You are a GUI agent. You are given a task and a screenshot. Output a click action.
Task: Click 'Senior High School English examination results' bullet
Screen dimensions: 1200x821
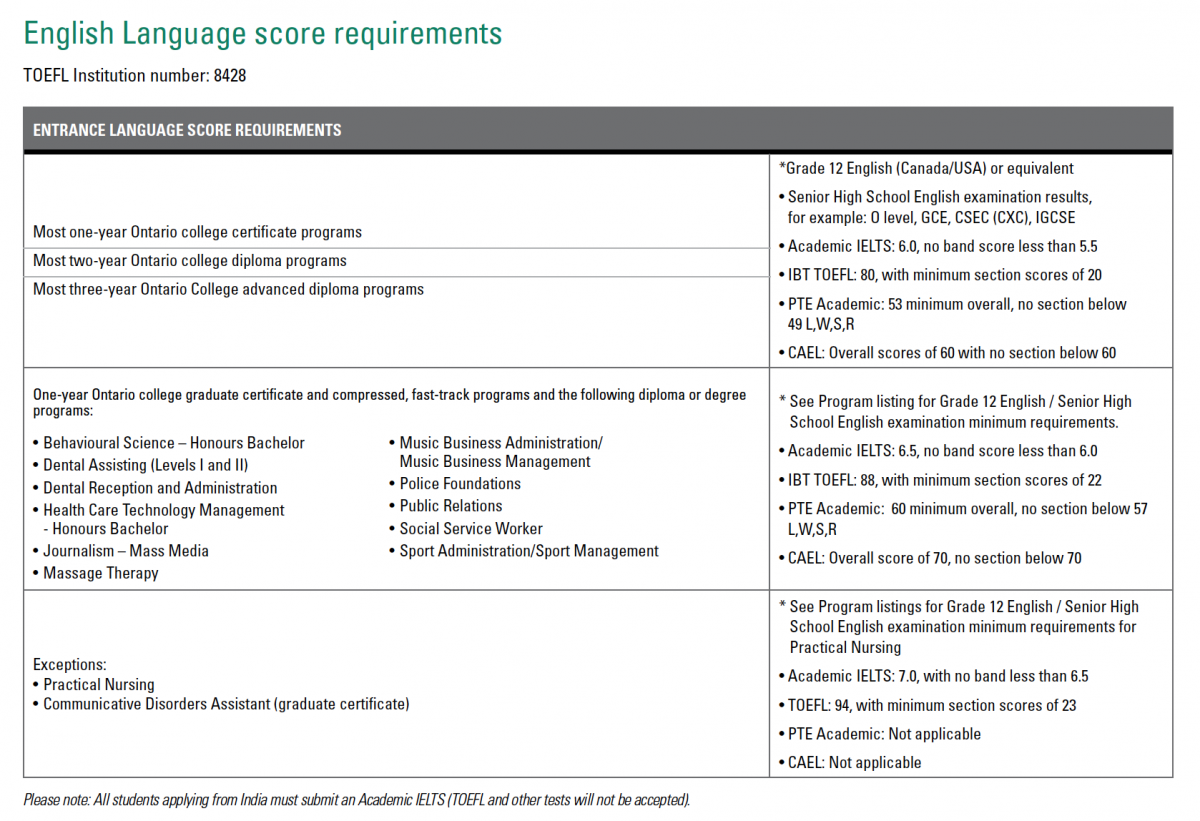point(934,207)
